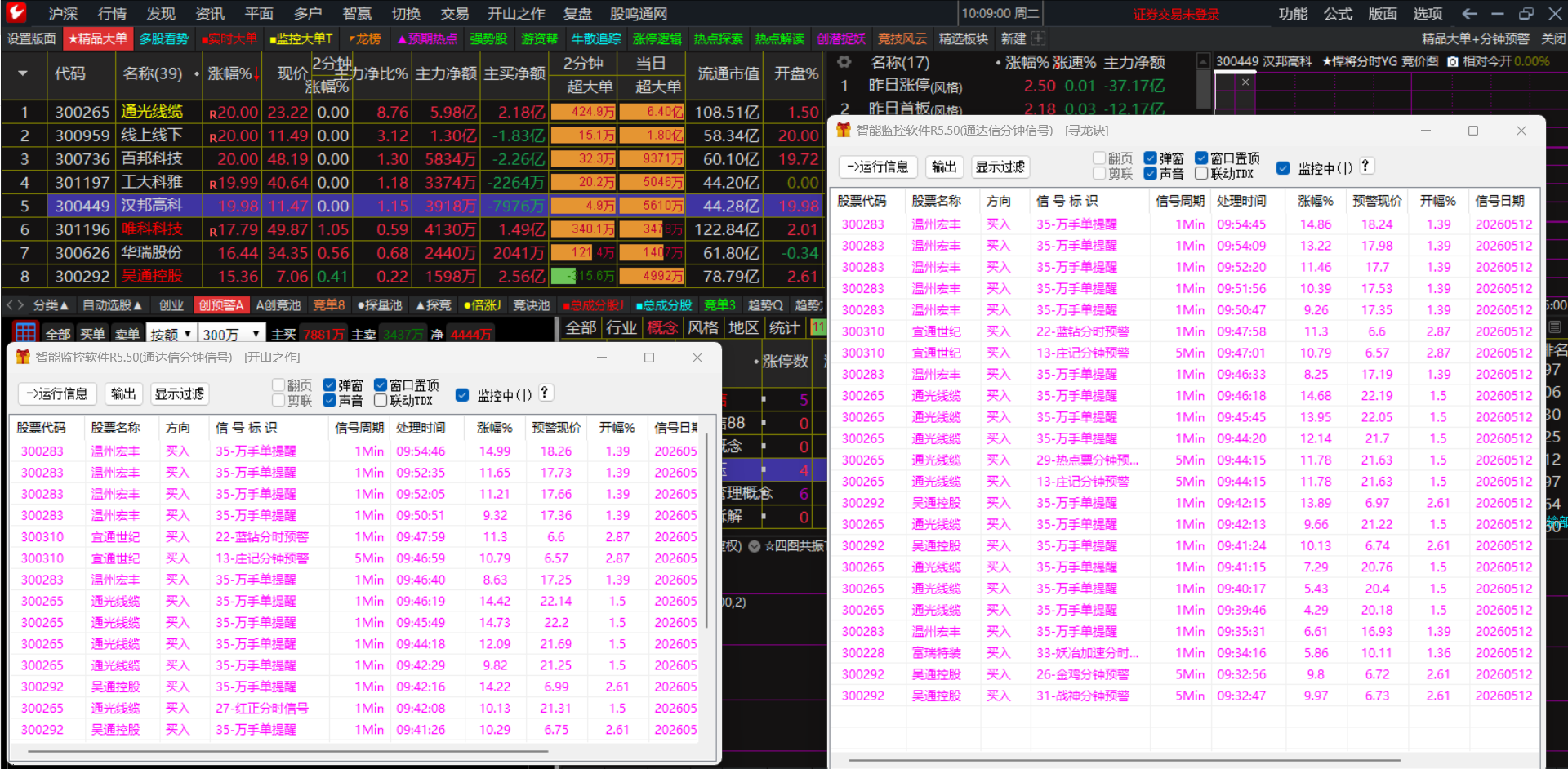Switch to 多股看势 tab
Image resolution: width=1568 pixels, height=769 pixels.
[163, 38]
